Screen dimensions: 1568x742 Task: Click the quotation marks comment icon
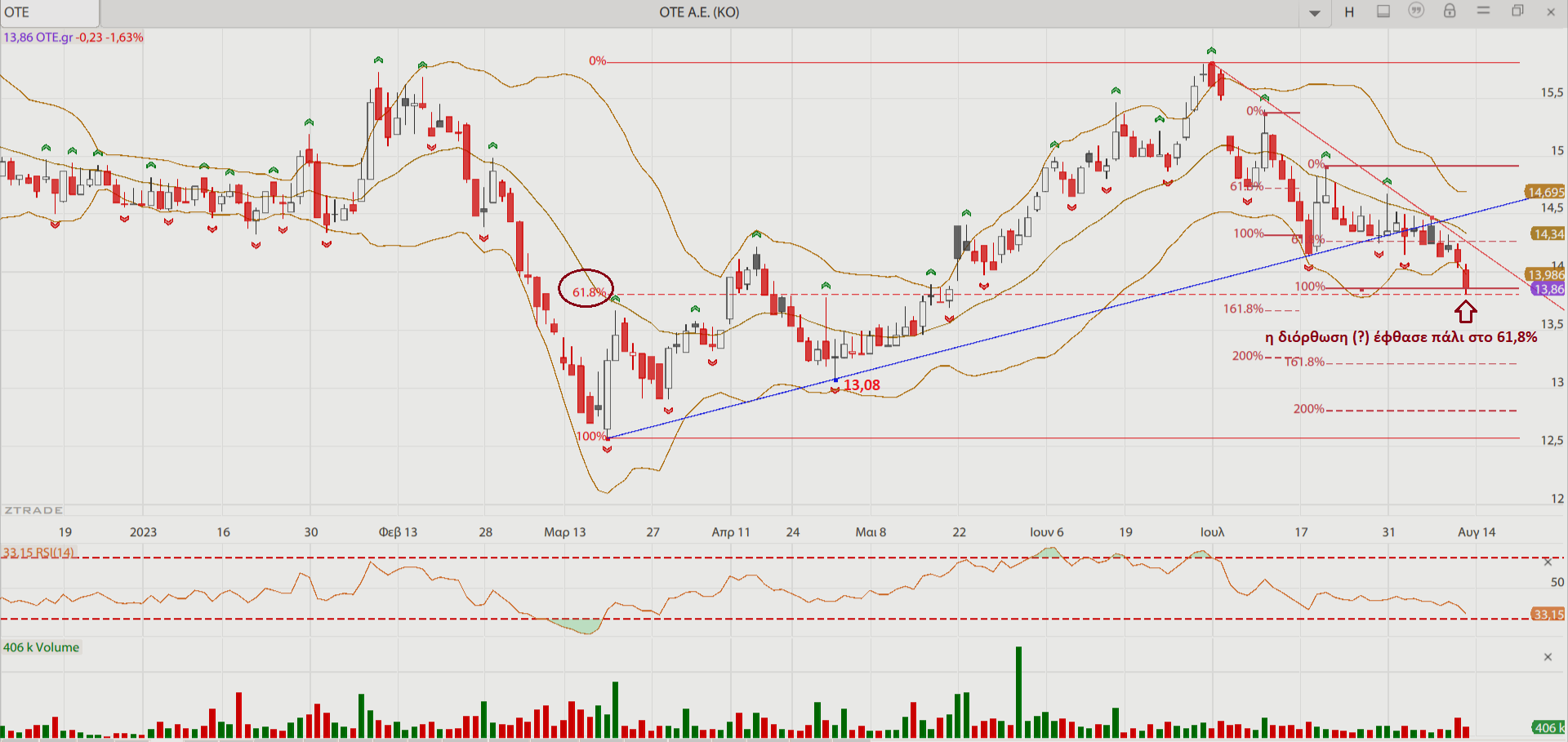[x=1416, y=11]
